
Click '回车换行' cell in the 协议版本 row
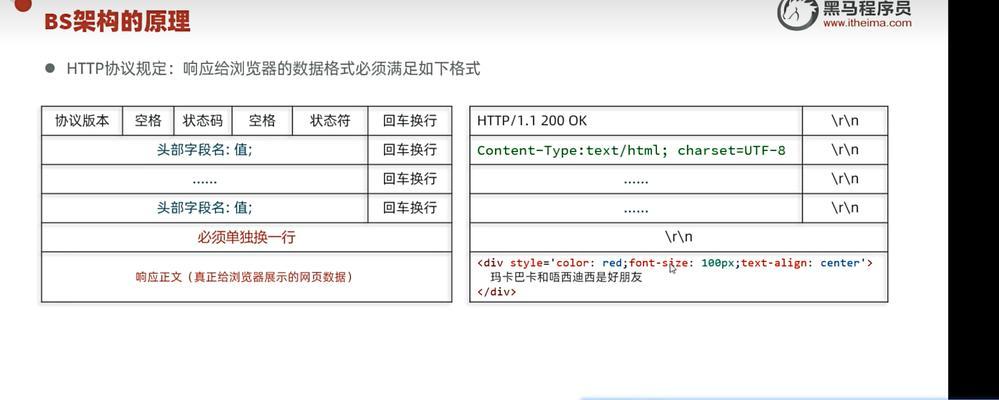410,121
